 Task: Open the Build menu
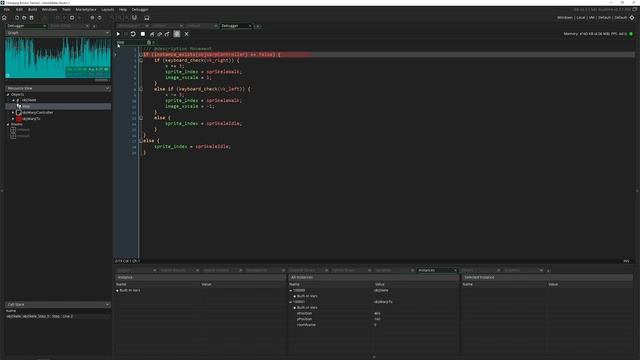click(32, 9)
